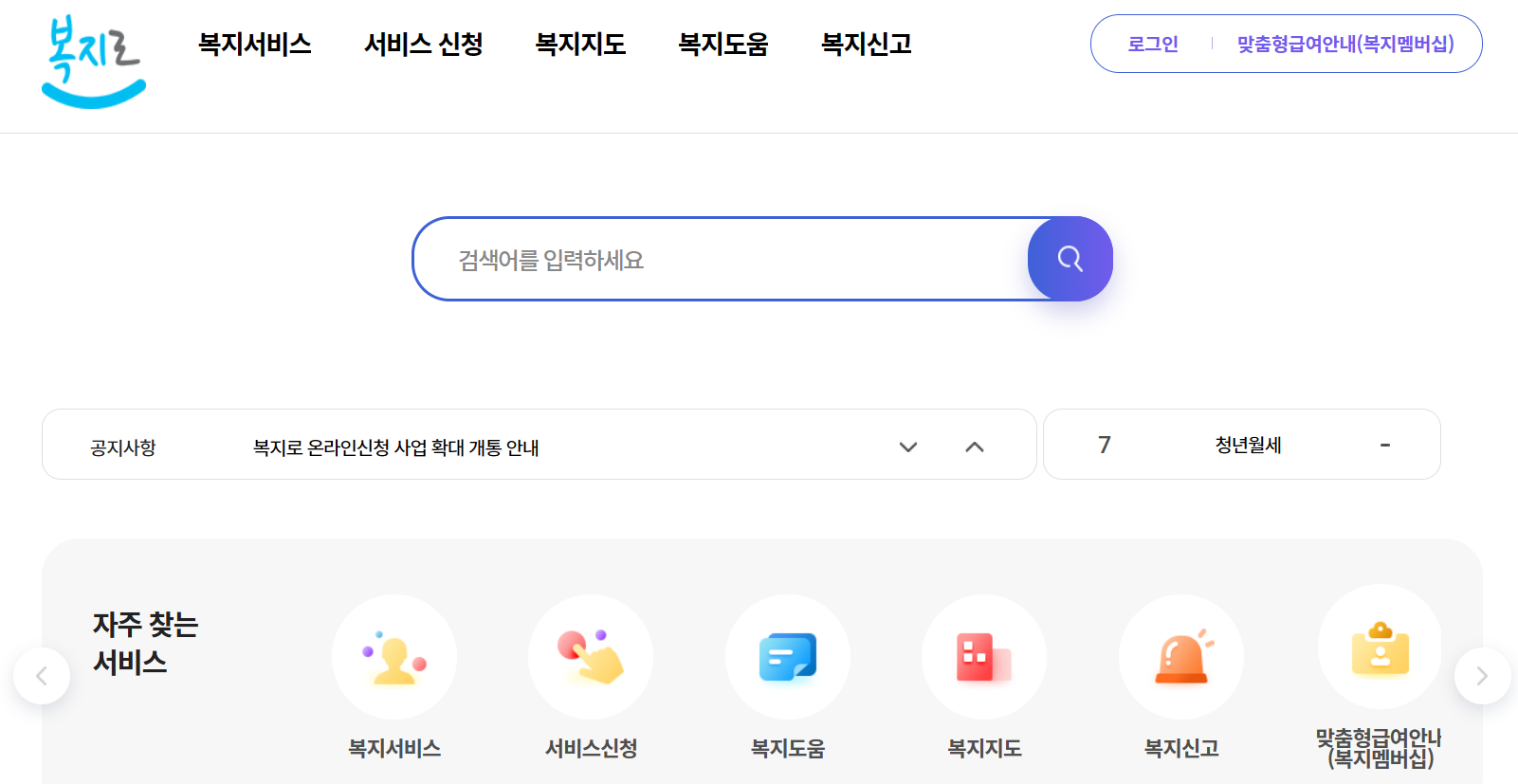Viewport: 1518px width, 784px height.
Task: Open the 복지지도 building icon
Action: 984,657
